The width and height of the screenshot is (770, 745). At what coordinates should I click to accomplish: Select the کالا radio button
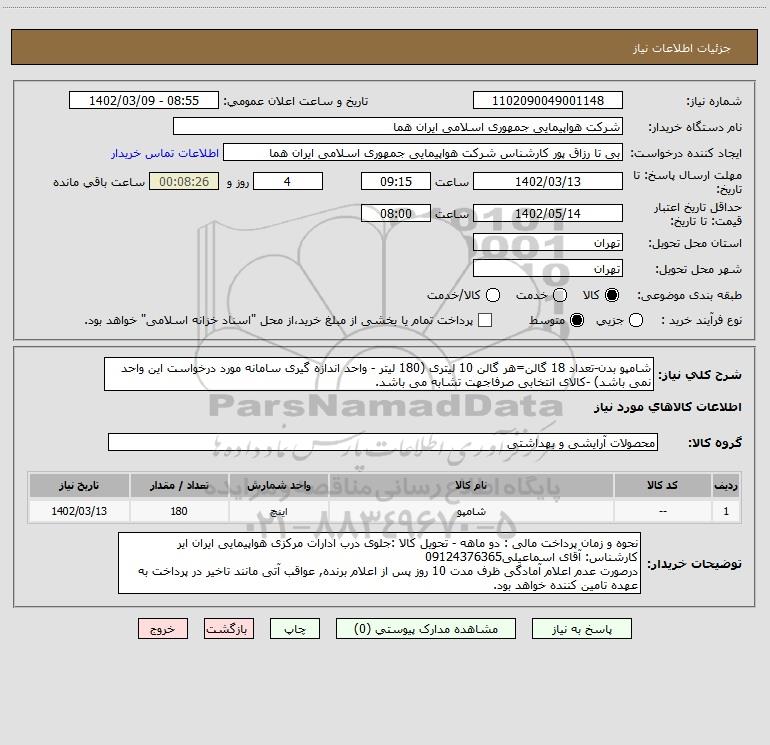click(x=612, y=295)
